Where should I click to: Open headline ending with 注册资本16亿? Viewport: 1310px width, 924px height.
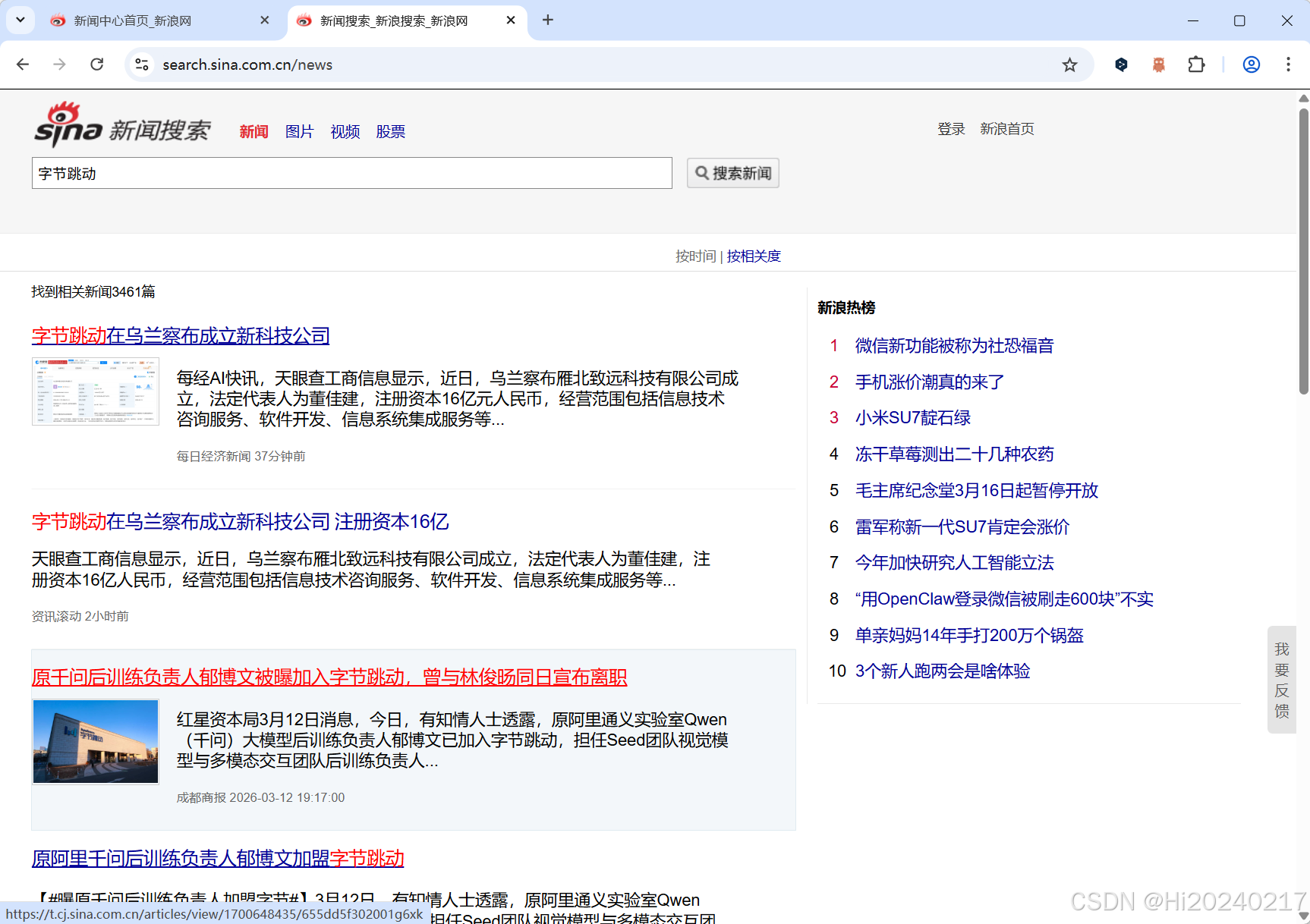coord(240,521)
